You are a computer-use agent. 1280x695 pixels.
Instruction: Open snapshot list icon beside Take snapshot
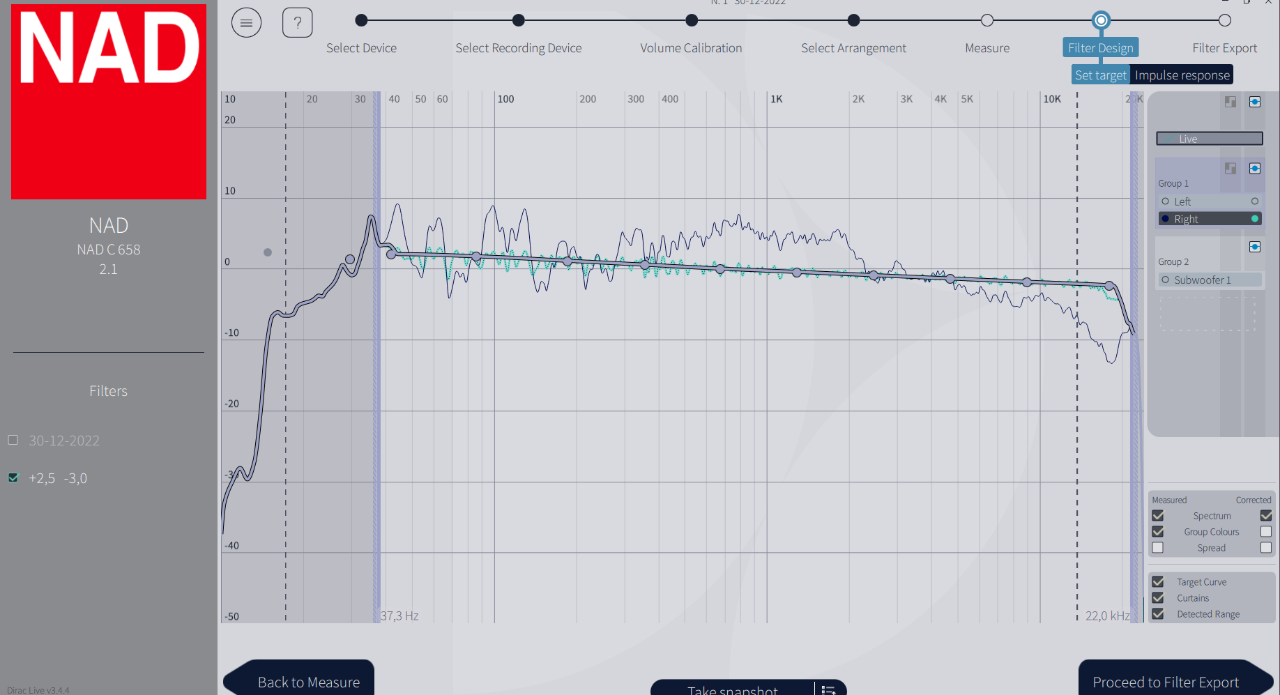click(x=829, y=690)
